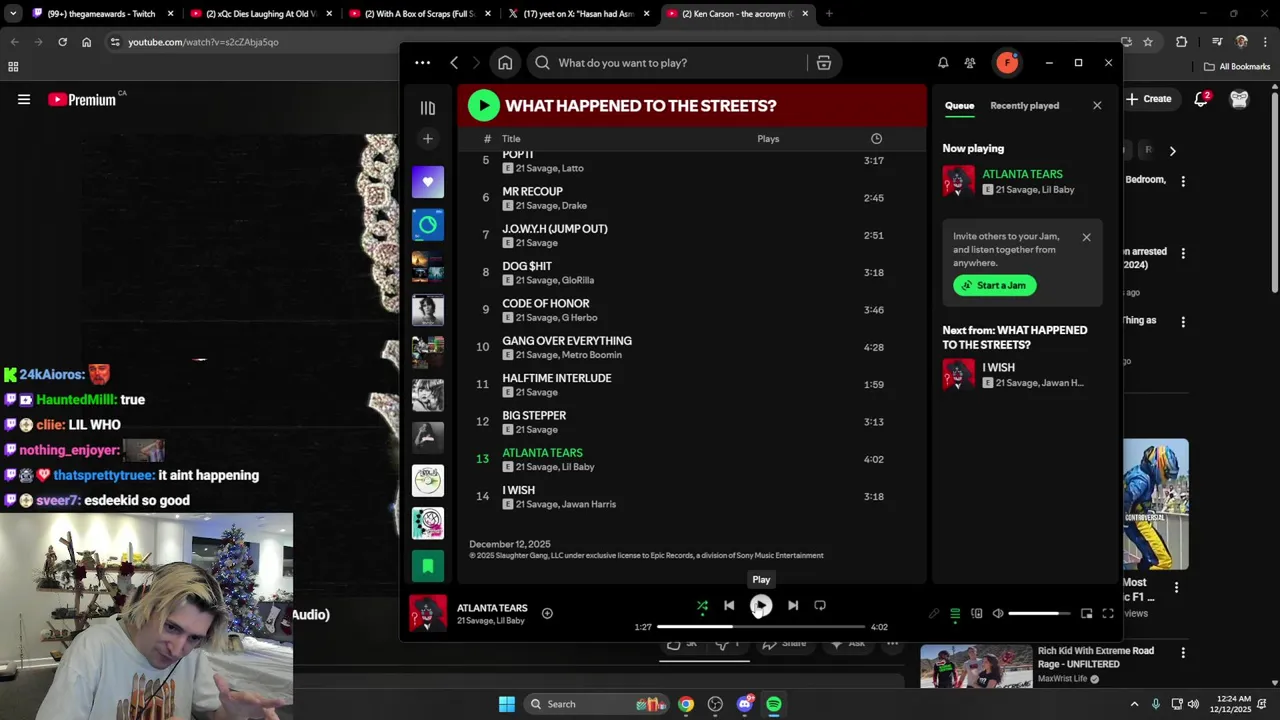Image resolution: width=1280 pixels, height=720 pixels.
Task: Open Browse icon in Spotify search bar
Action: 824,63
